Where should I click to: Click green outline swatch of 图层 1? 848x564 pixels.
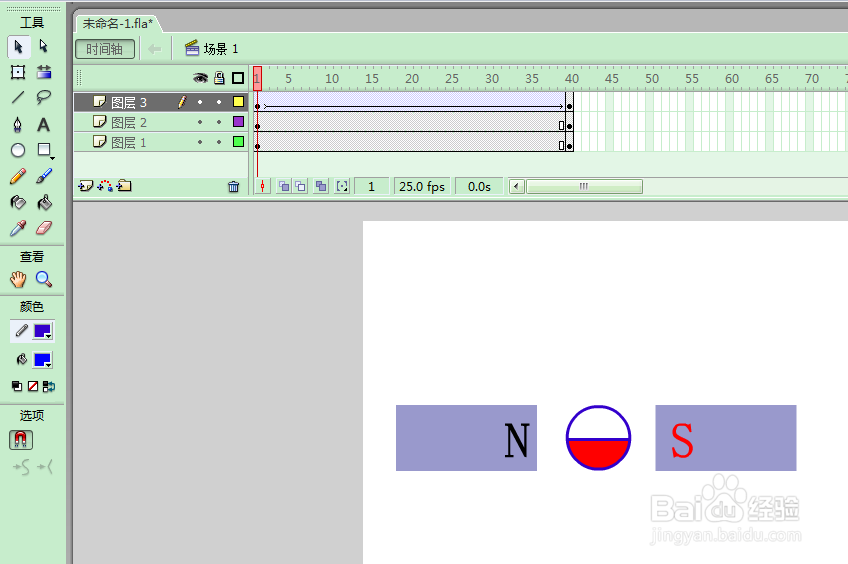pyautogui.click(x=238, y=142)
